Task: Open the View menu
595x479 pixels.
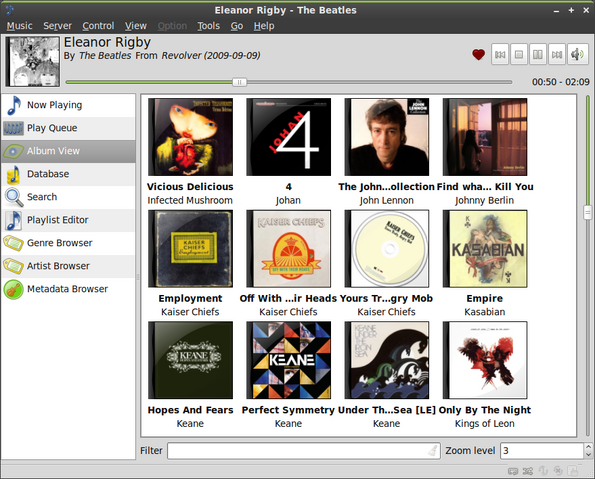Action: point(136,26)
